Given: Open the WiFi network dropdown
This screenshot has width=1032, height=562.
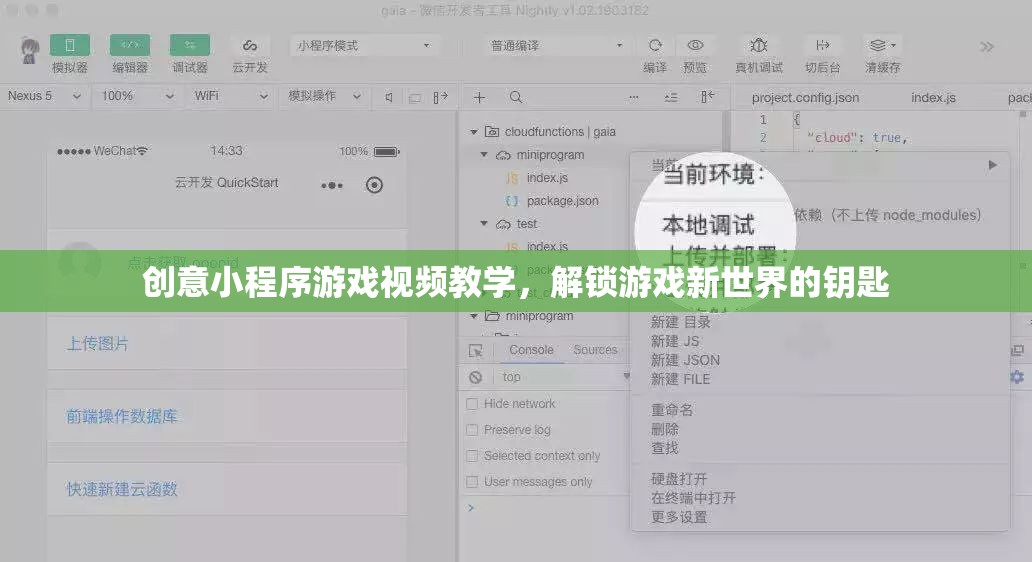Looking at the screenshot, I should coord(230,96).
